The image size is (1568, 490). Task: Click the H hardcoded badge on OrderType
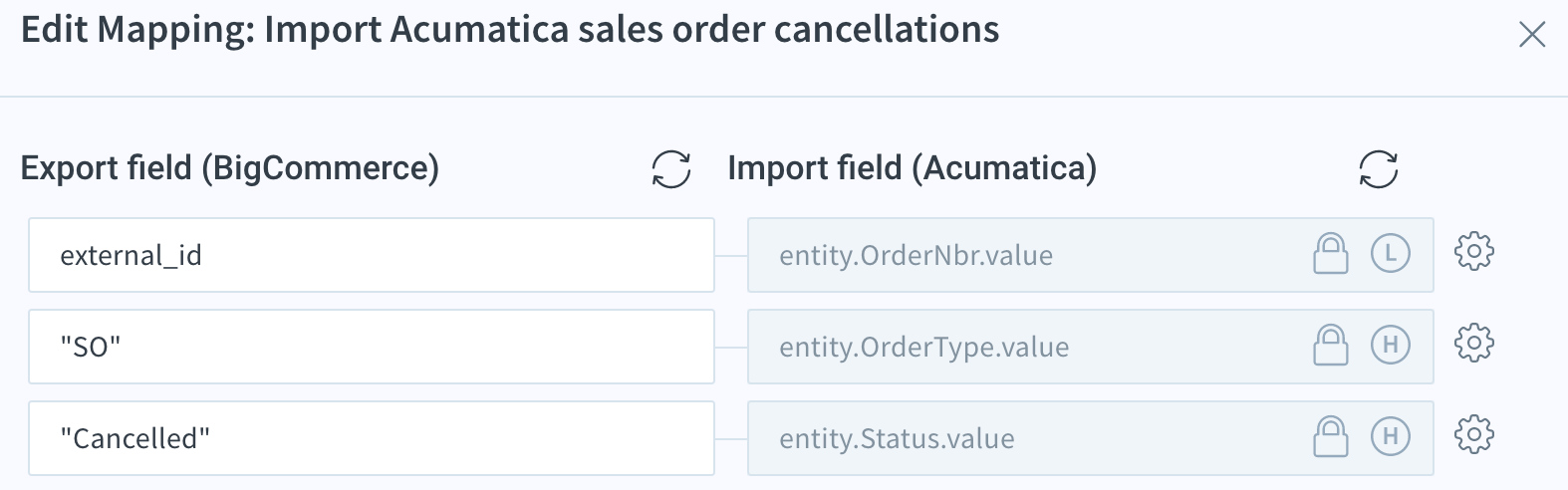click(1391, 346)
